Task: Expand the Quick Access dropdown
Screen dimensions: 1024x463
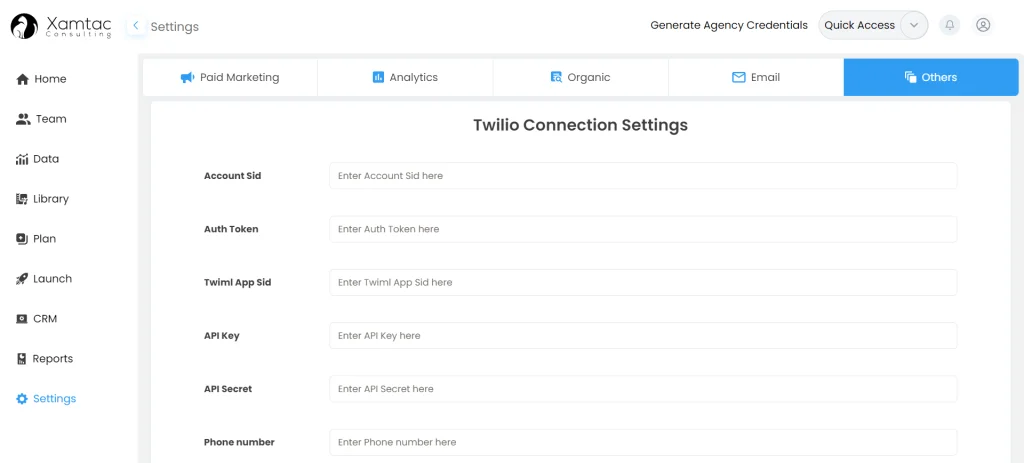Action: 913,25
